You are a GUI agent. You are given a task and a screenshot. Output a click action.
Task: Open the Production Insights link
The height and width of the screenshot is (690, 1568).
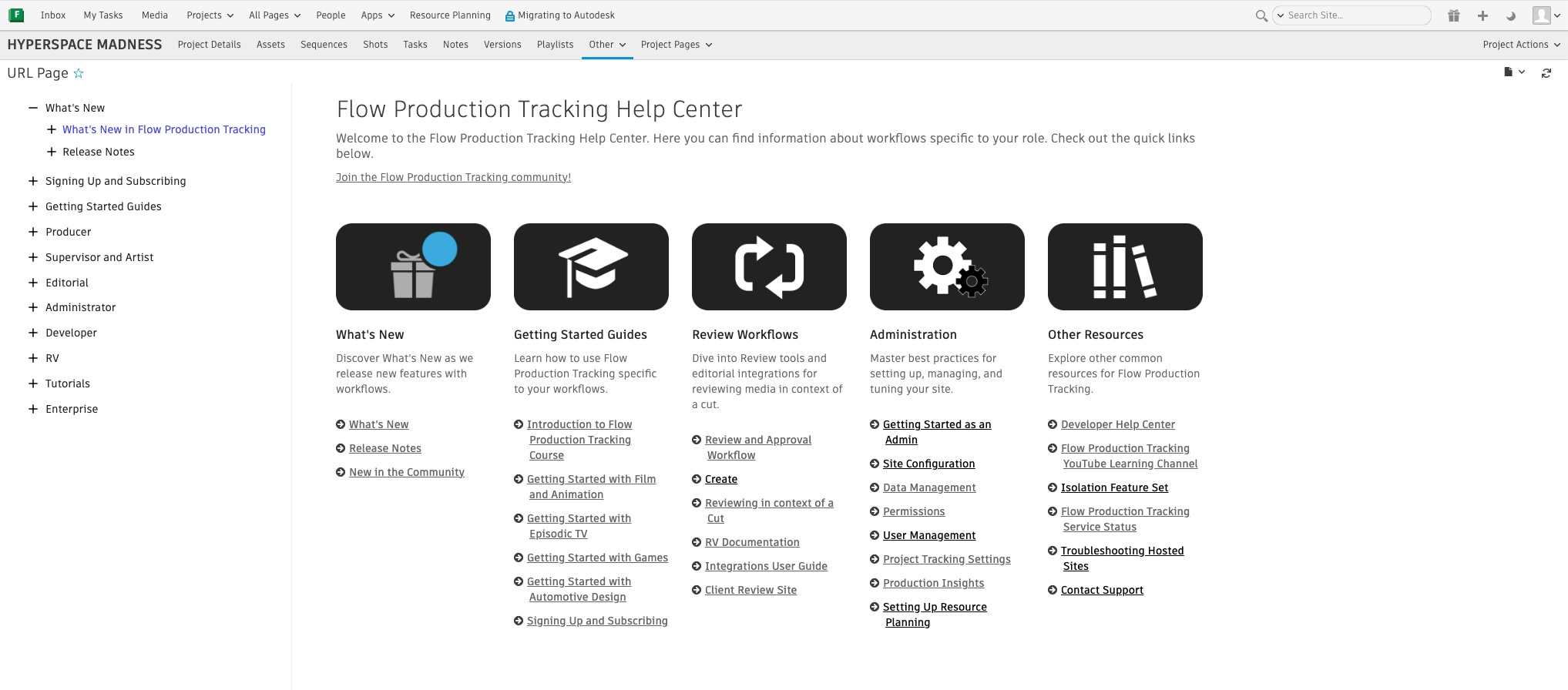[933, 583]
